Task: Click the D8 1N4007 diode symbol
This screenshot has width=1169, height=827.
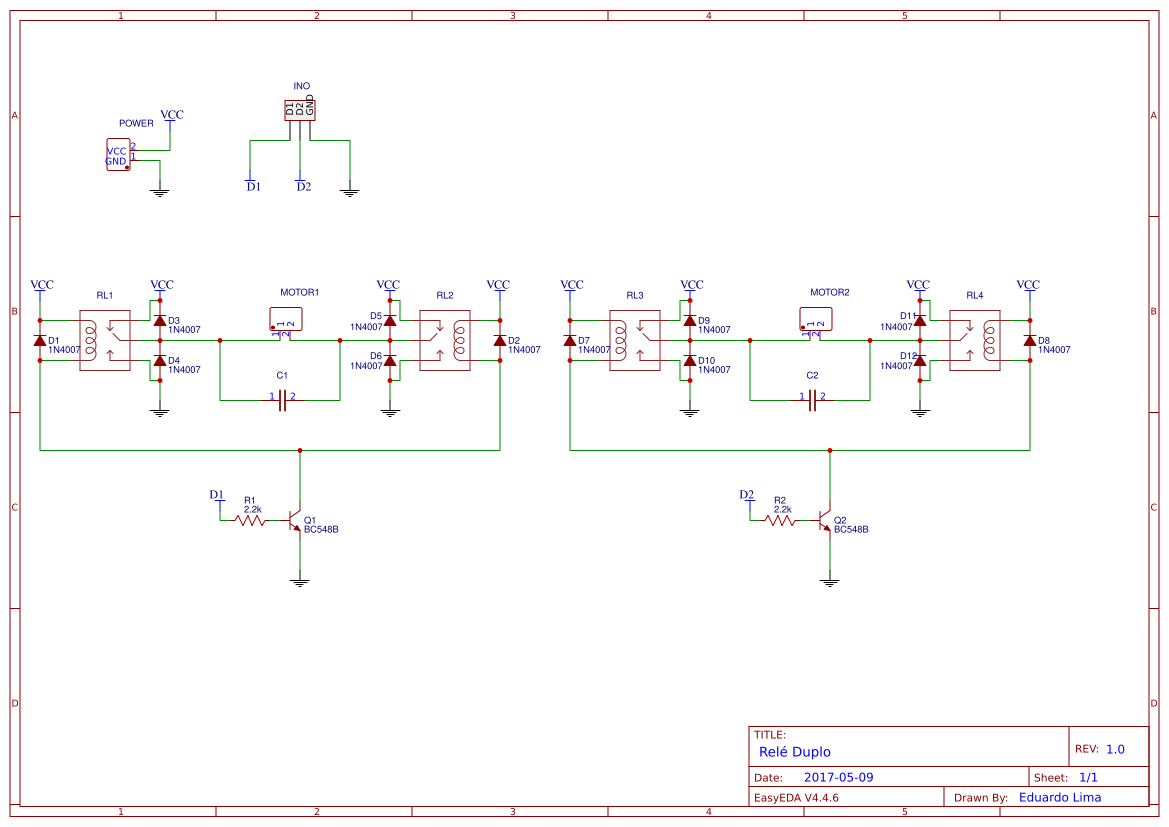Action: [1030, 341]
